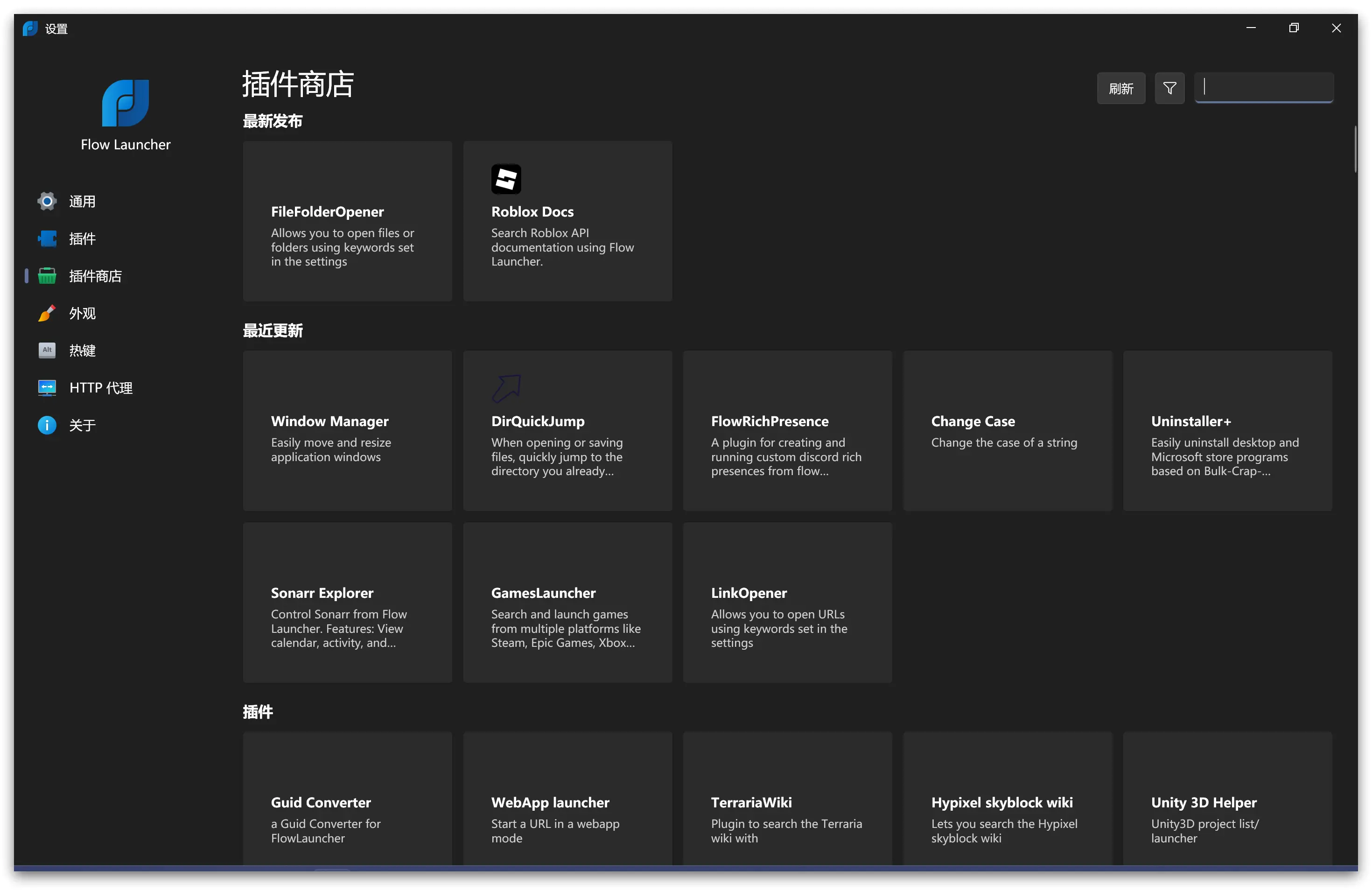Image resolution: width=1372 pixels, height=890 pixels.
Task: Open the DirQuickJump plugin card
Action: point(567,431)
